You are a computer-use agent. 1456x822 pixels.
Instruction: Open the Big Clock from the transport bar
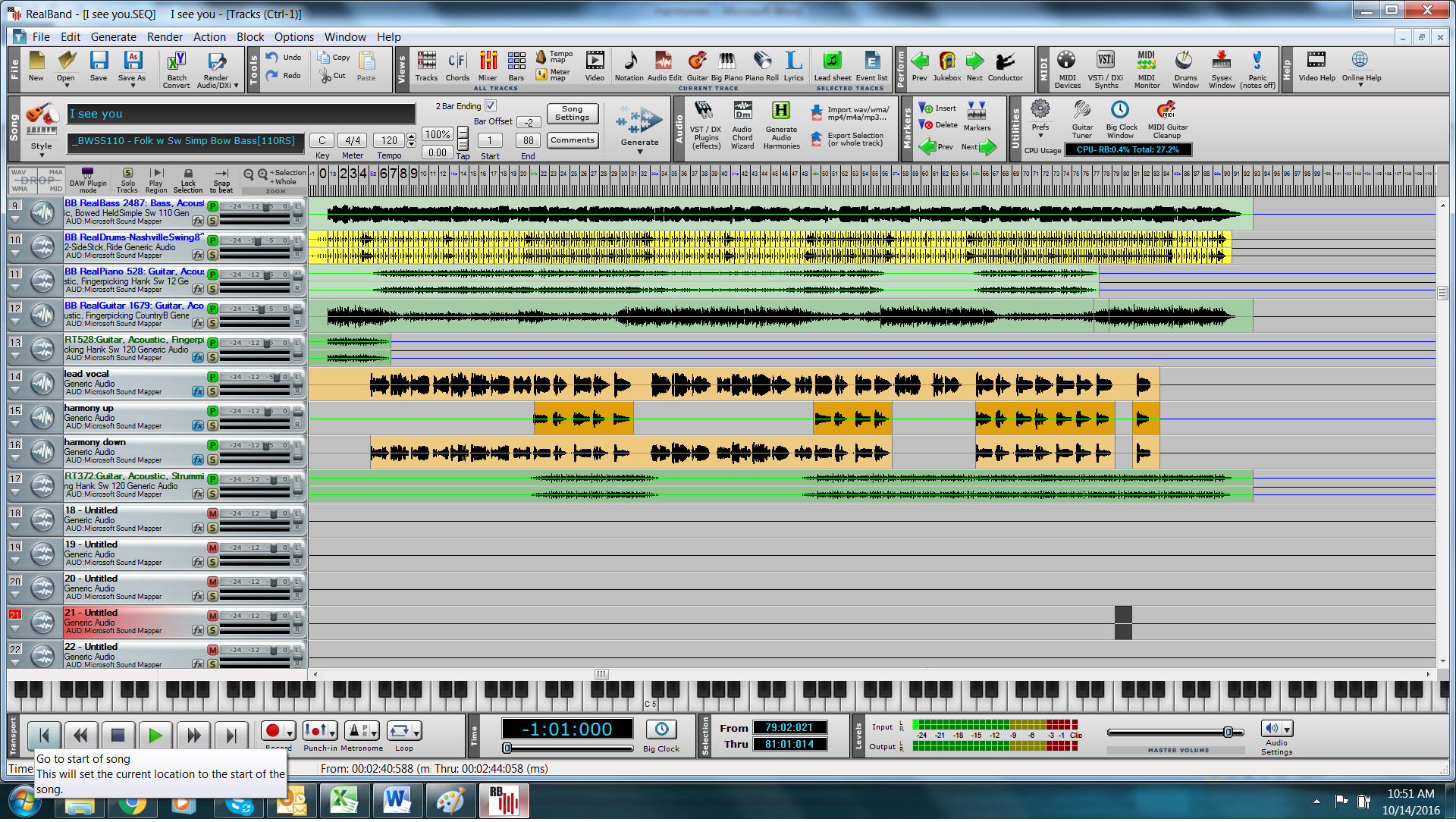pos(661,730)
